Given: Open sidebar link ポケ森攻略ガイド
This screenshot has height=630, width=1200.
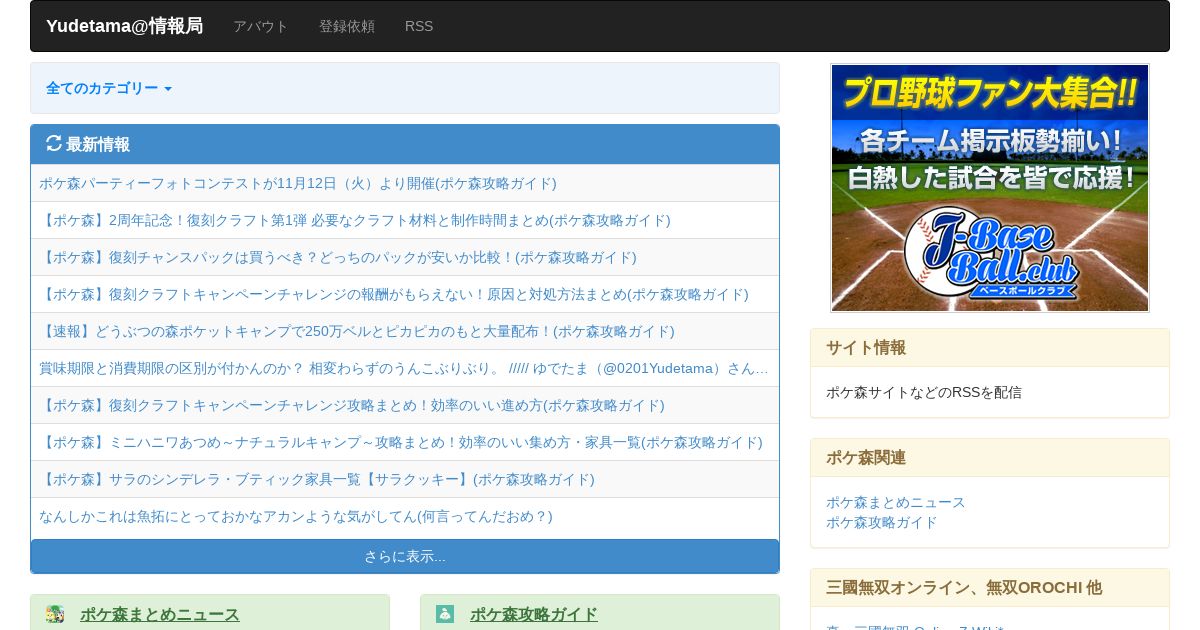Looking at the screenshot, I should (882, 522).
